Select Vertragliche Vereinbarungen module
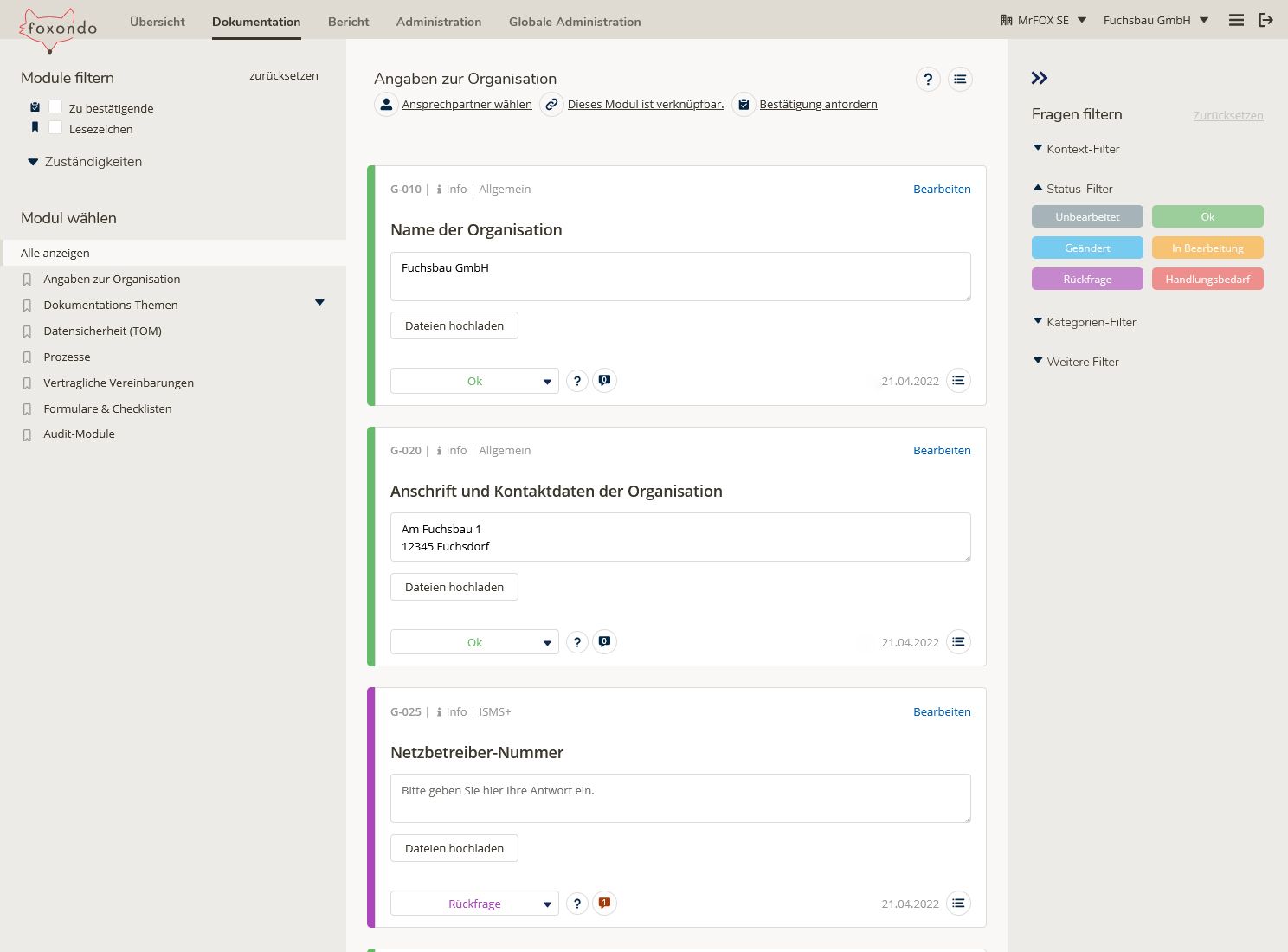1288x952 pixels. (119, 383)
